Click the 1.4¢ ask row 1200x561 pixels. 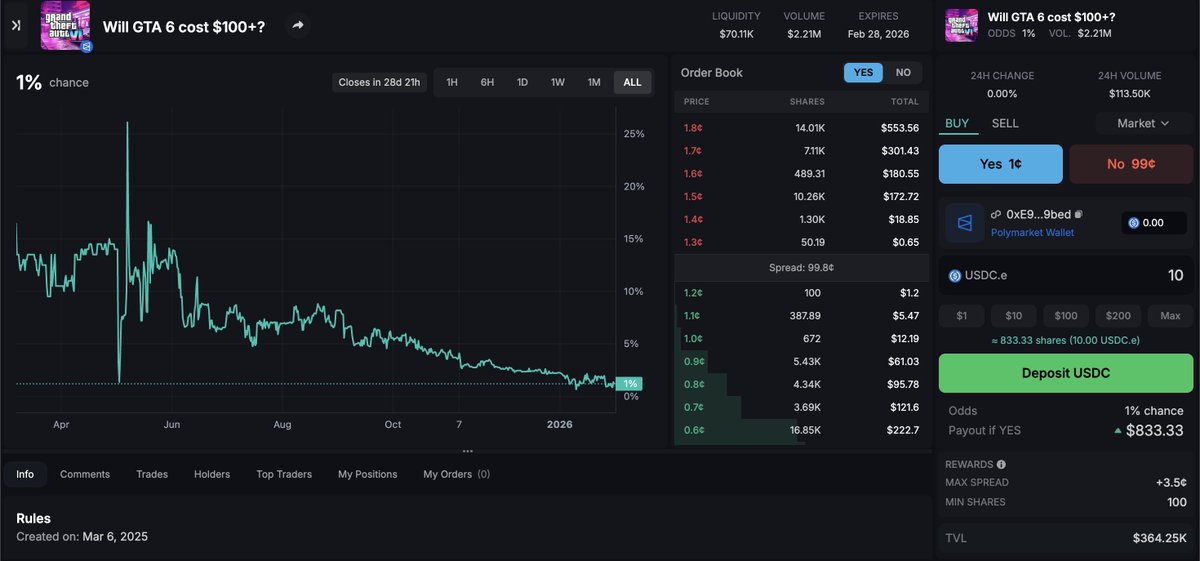(801, 219)
